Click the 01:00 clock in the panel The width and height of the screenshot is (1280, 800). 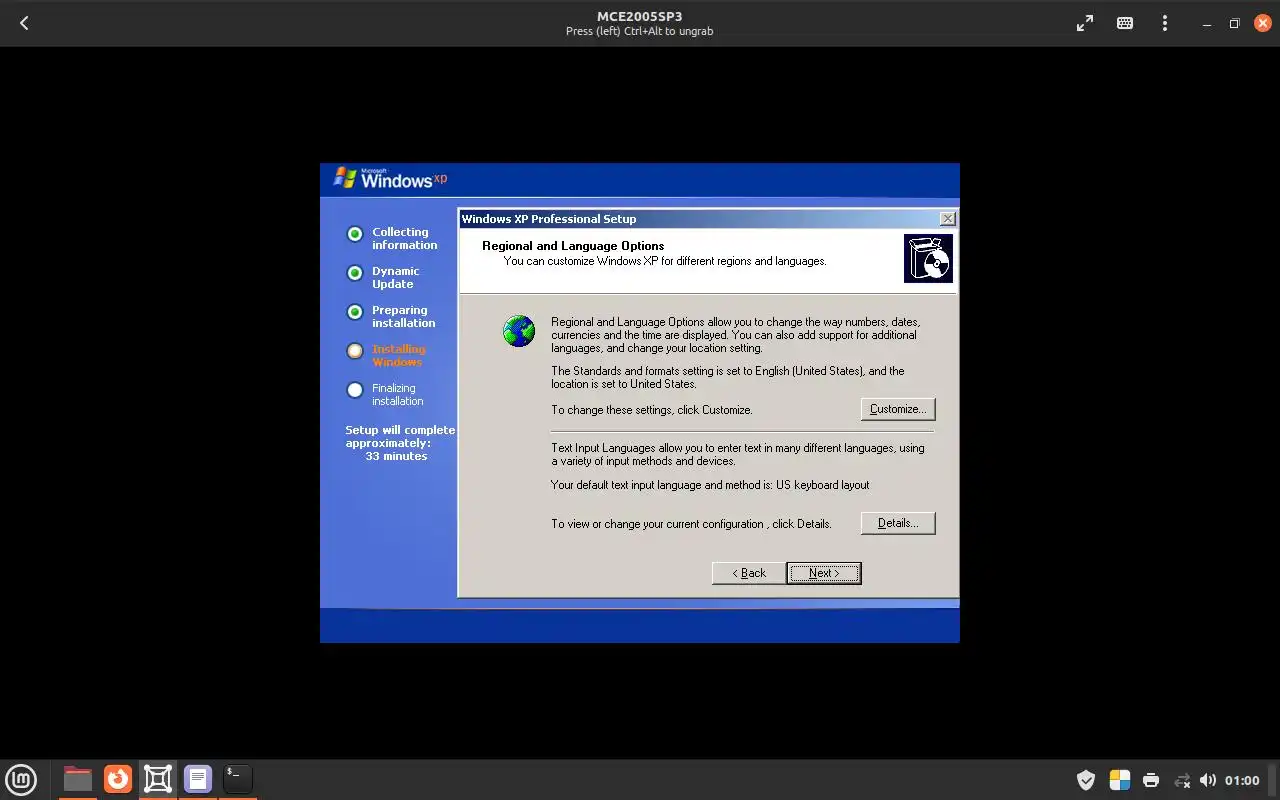tap(1242, 780)
